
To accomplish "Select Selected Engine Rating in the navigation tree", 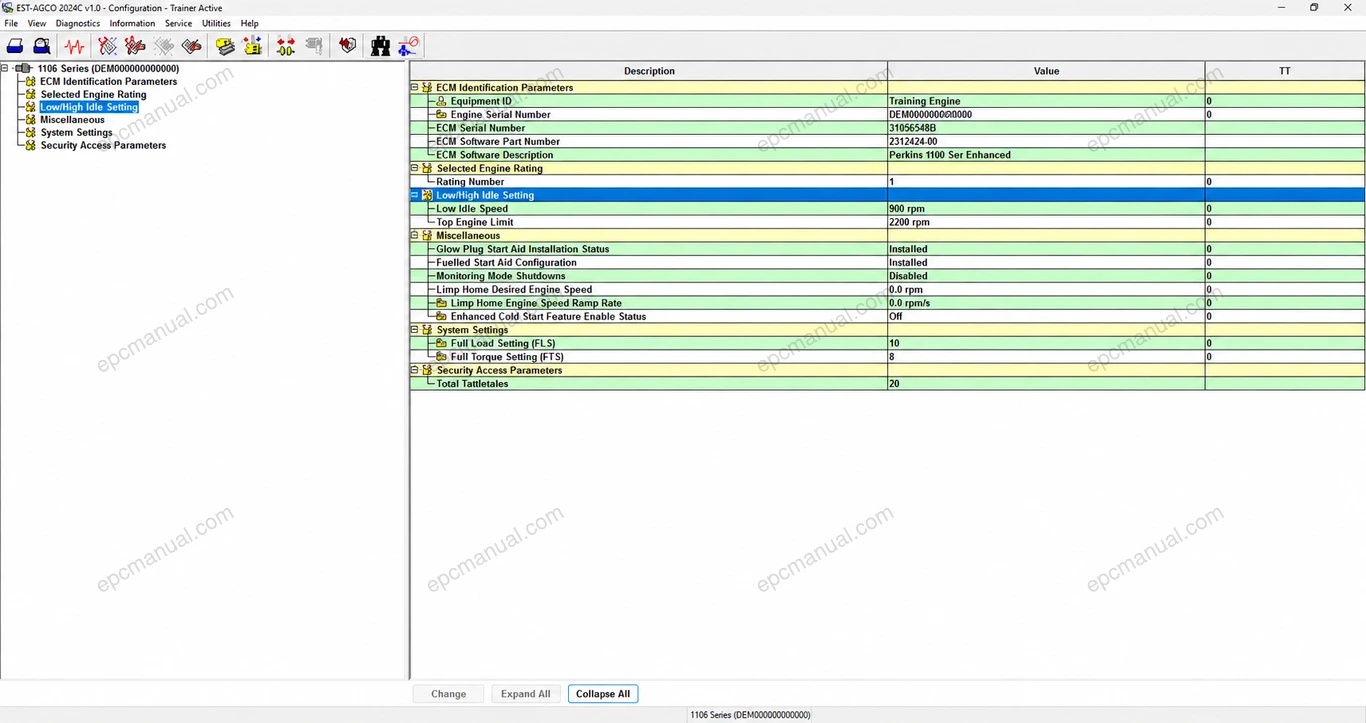I will (x=93, y=95).
